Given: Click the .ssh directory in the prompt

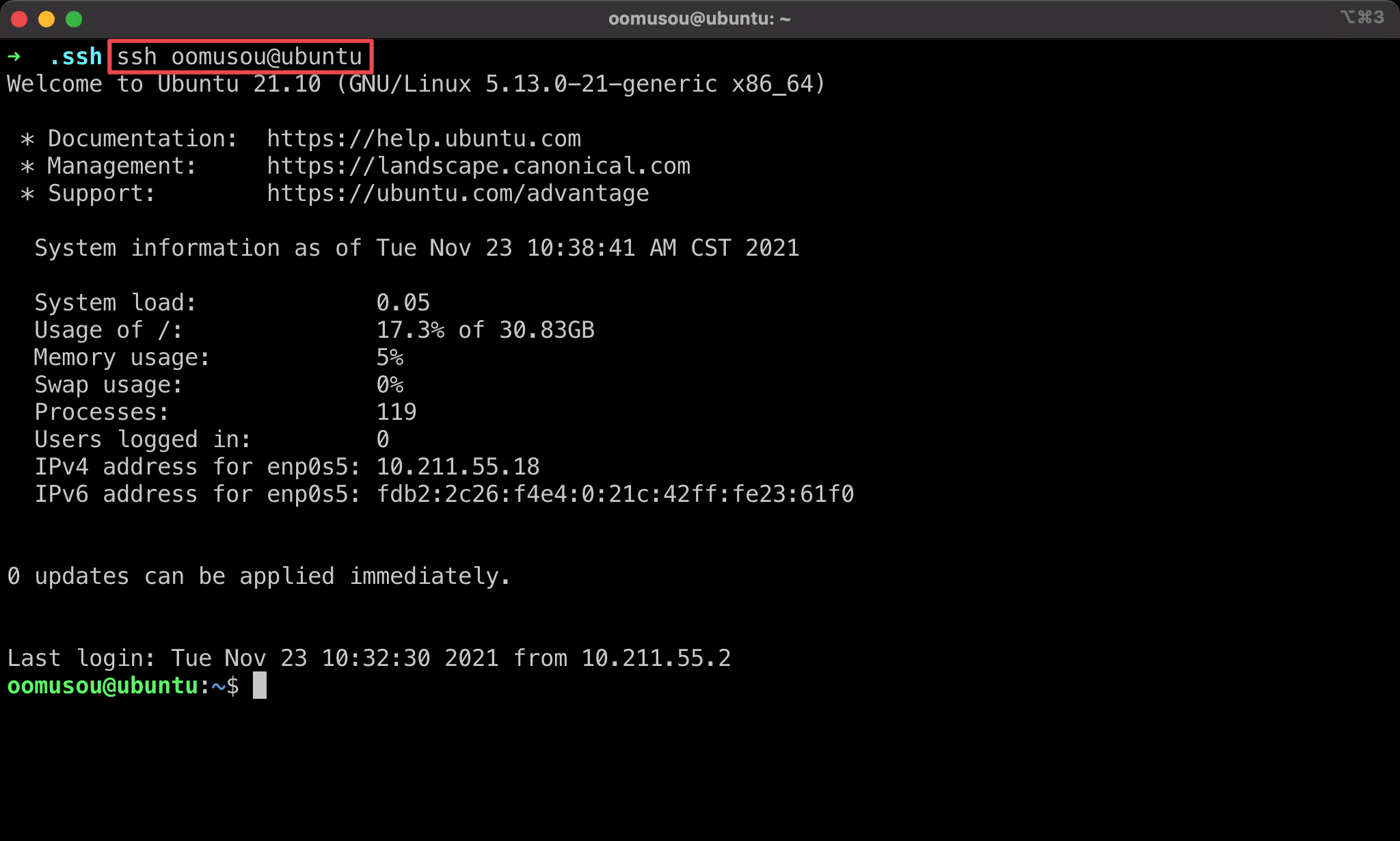Looking at the screenshot, I should 75,57.
